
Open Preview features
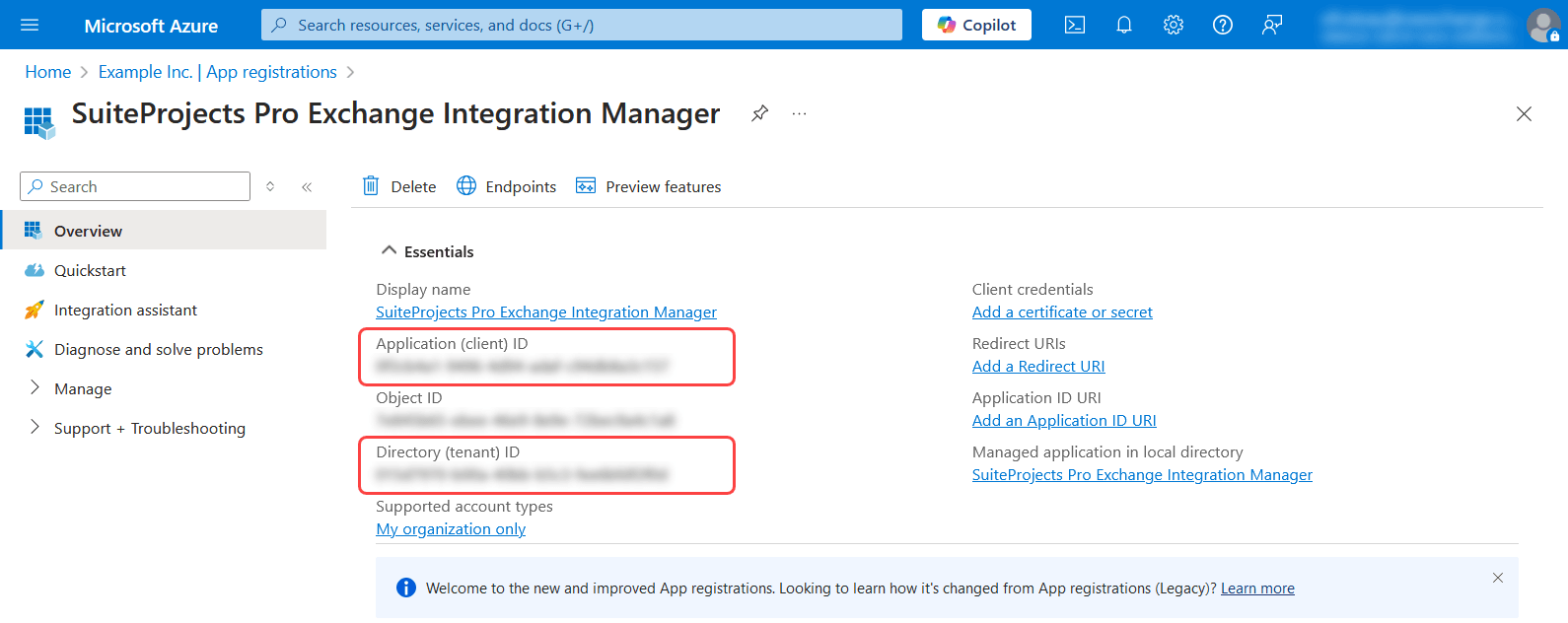(x=649, y=186)
